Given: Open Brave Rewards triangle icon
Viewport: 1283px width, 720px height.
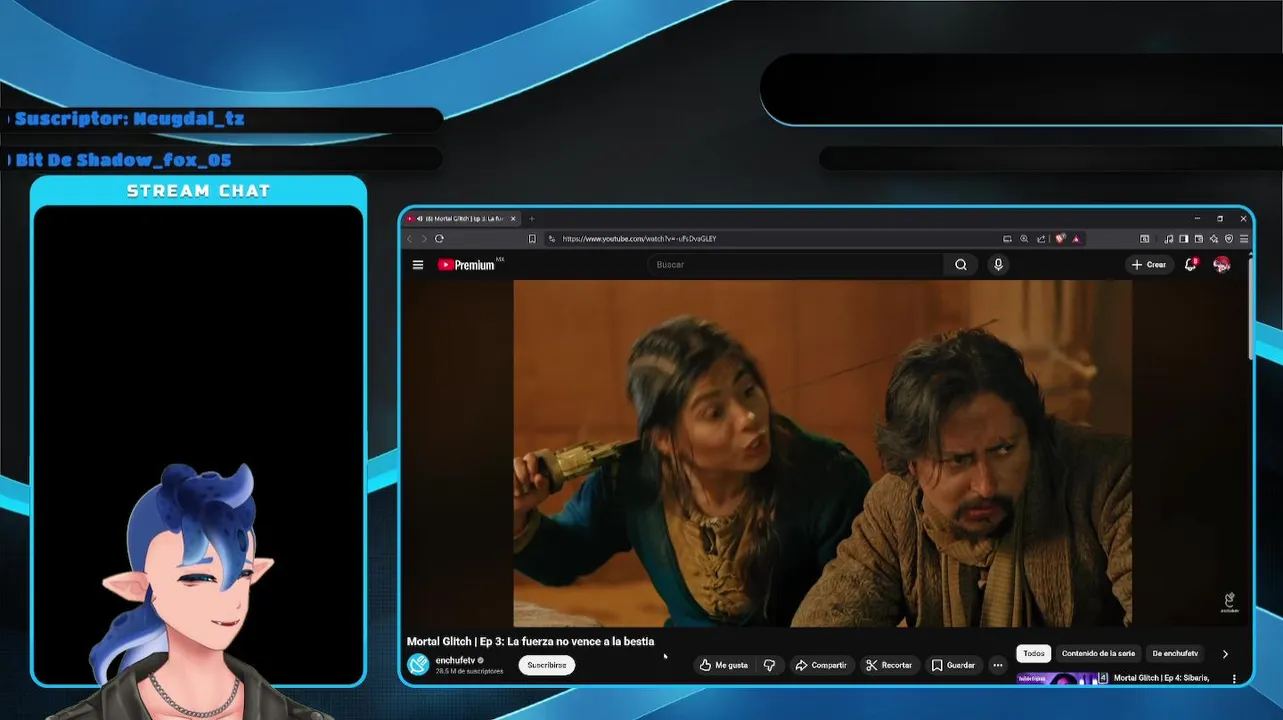Looking at the screenshot, I should point(1076,239).
